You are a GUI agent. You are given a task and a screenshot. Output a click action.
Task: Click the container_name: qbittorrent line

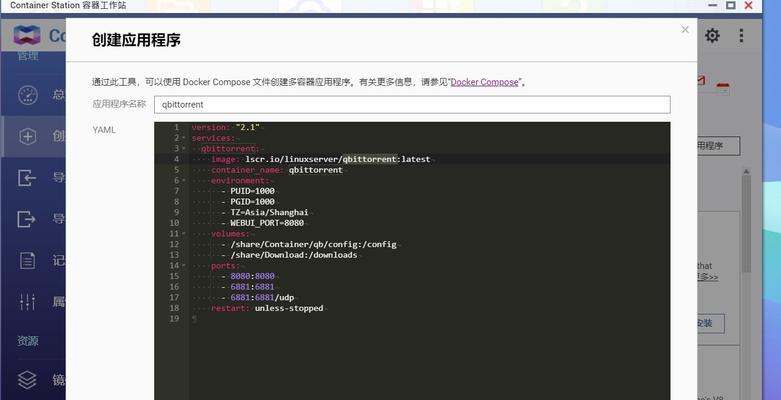[276, 170]
